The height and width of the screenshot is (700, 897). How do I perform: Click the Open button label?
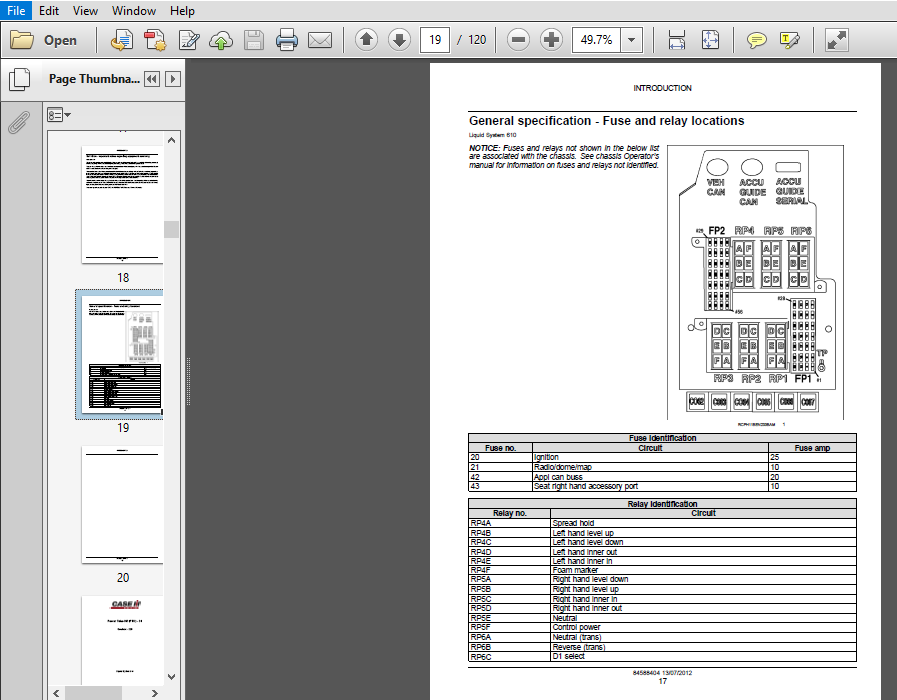[60, 40]
